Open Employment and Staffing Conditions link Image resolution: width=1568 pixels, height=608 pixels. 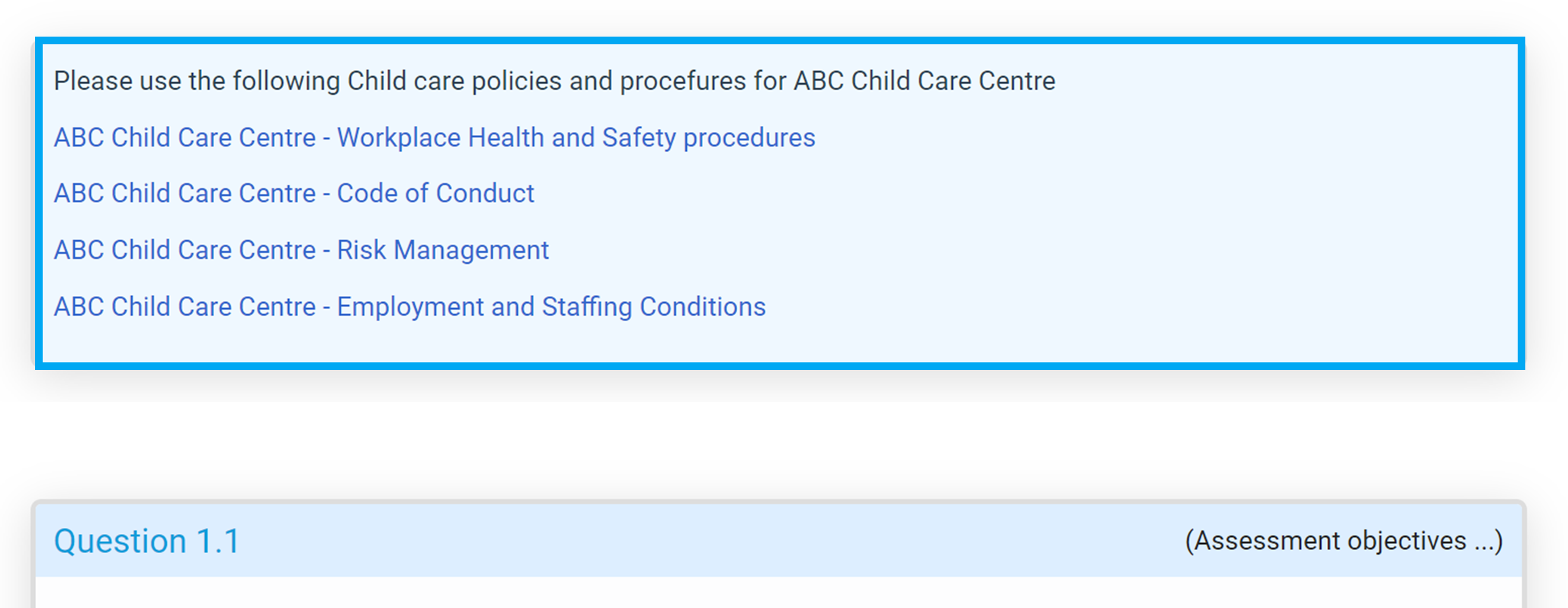click(409, 307)
